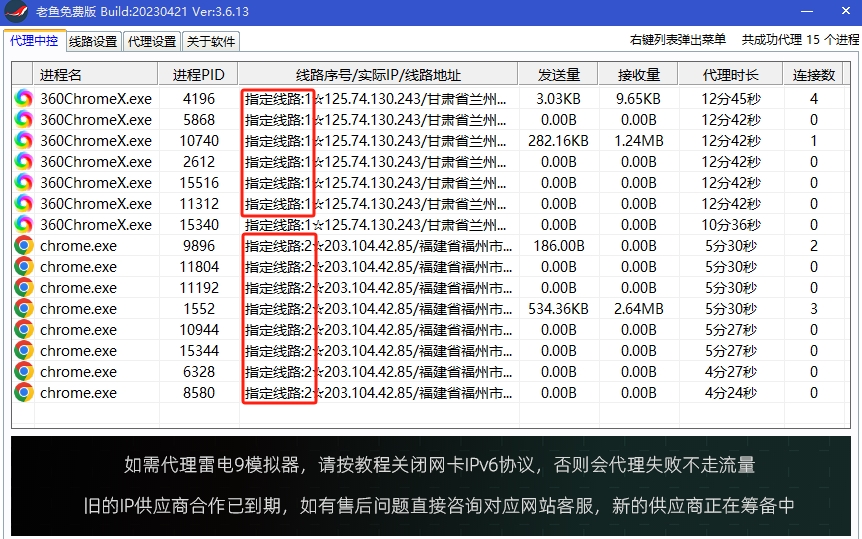Viewport: 862px width, 539px height.
Task: Click the line address cell for PID 15340
Action: [375, 224]
